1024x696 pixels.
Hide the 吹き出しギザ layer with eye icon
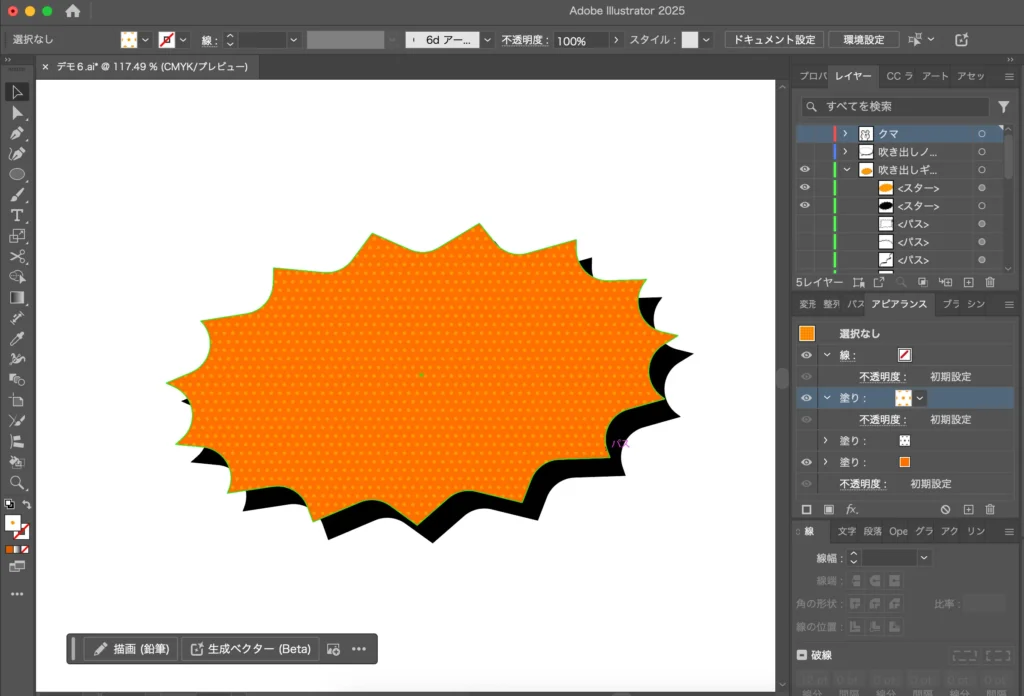pos(805,170)
